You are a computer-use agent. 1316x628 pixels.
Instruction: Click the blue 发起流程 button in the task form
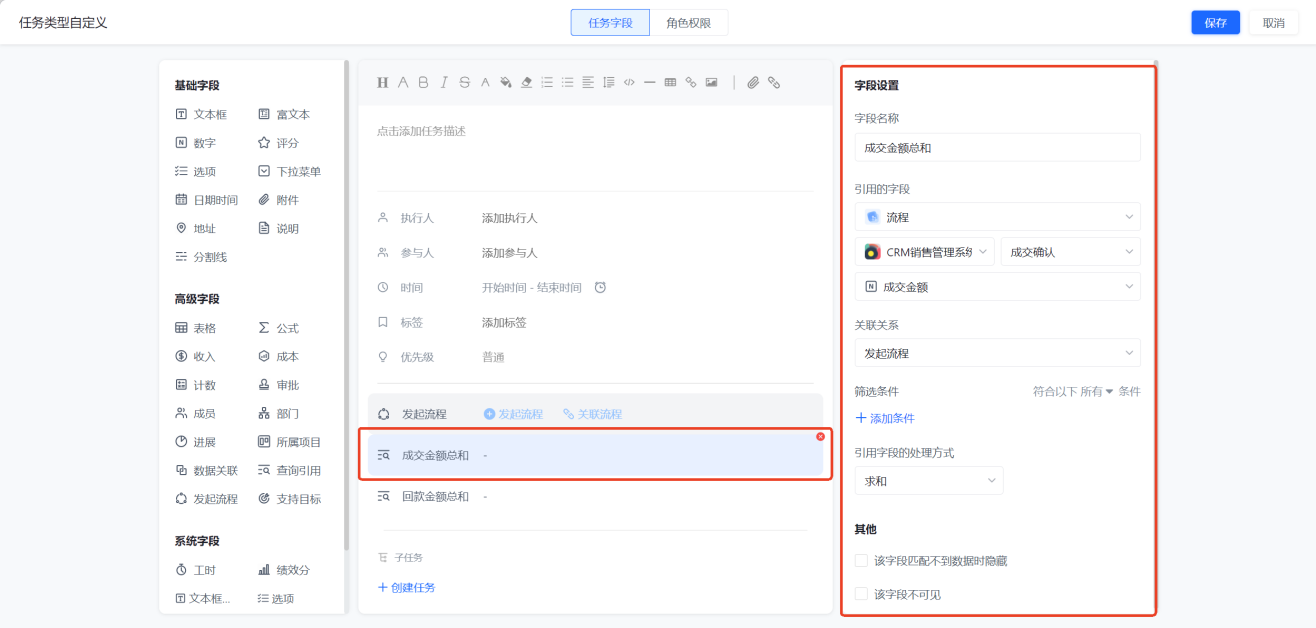coord(513,414)
